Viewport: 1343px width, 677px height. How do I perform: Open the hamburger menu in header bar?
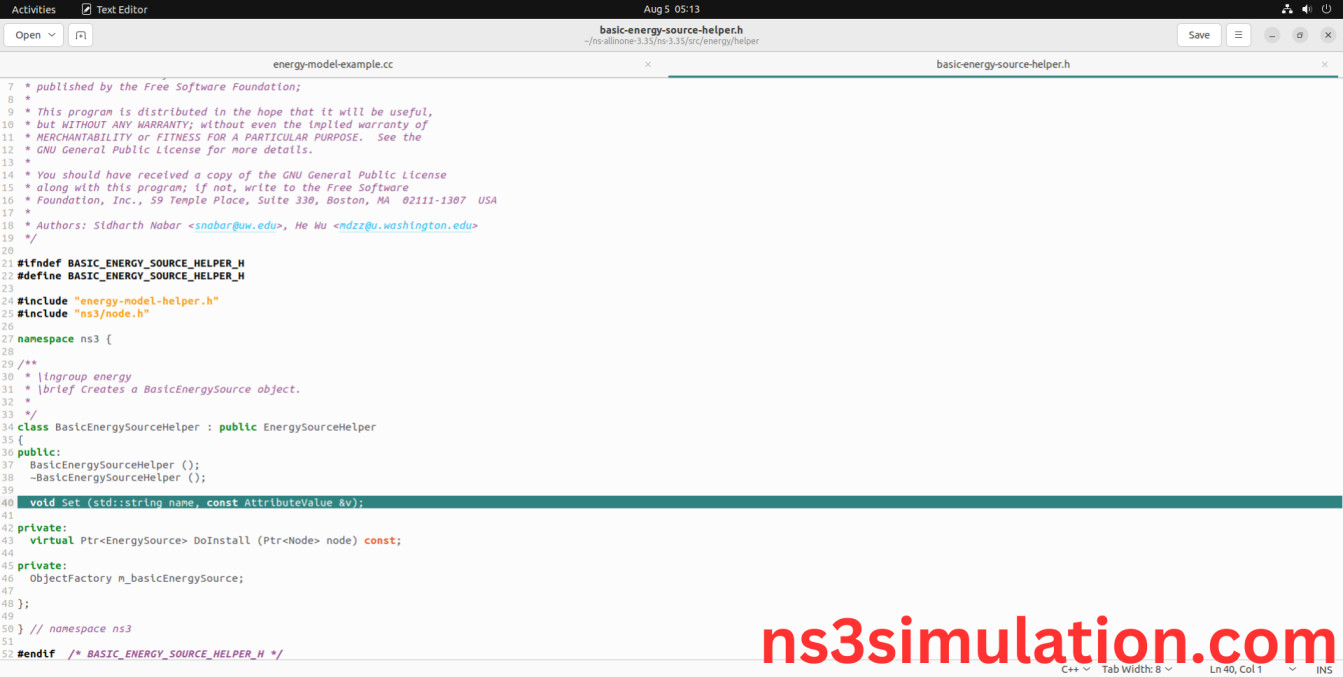click(x=1238, y=35)
